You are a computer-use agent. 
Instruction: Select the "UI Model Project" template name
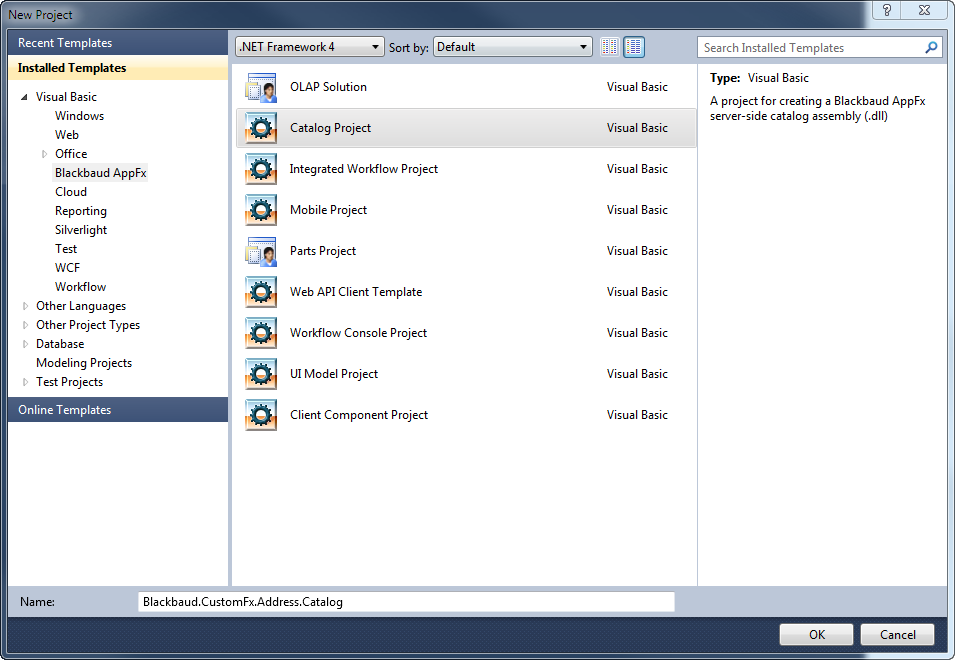point(334,374)
